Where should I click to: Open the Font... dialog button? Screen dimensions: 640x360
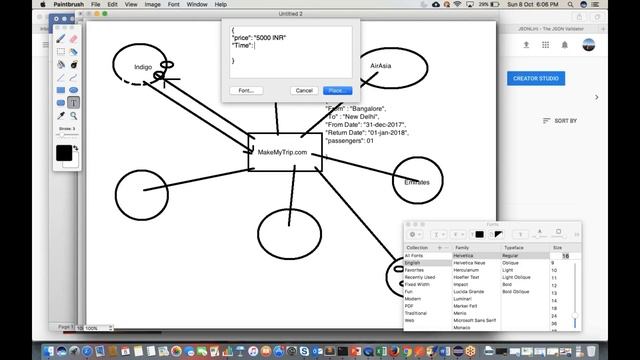point(246,91)
